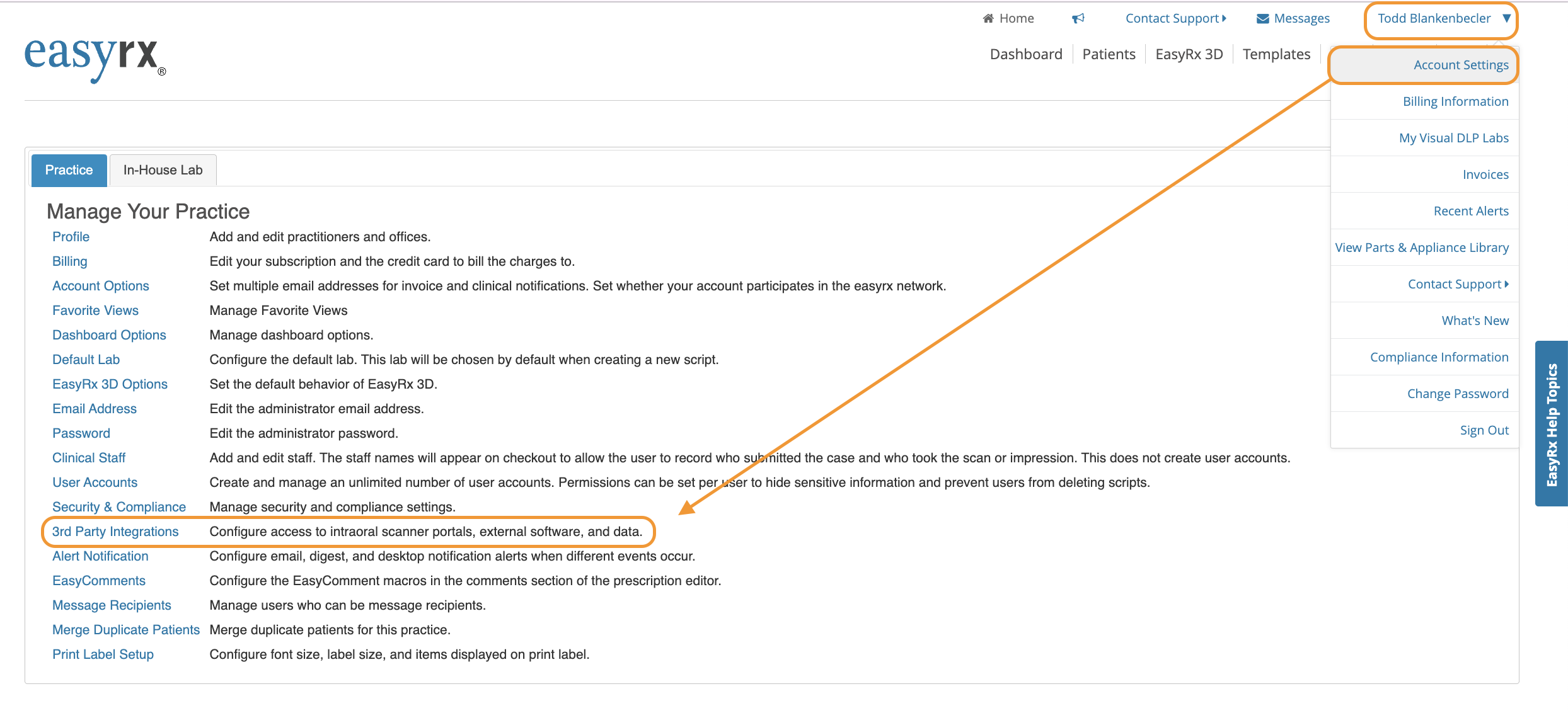Click the Home link text
The width and height of the screenshot is (1568, 713).
point(1017,18)
